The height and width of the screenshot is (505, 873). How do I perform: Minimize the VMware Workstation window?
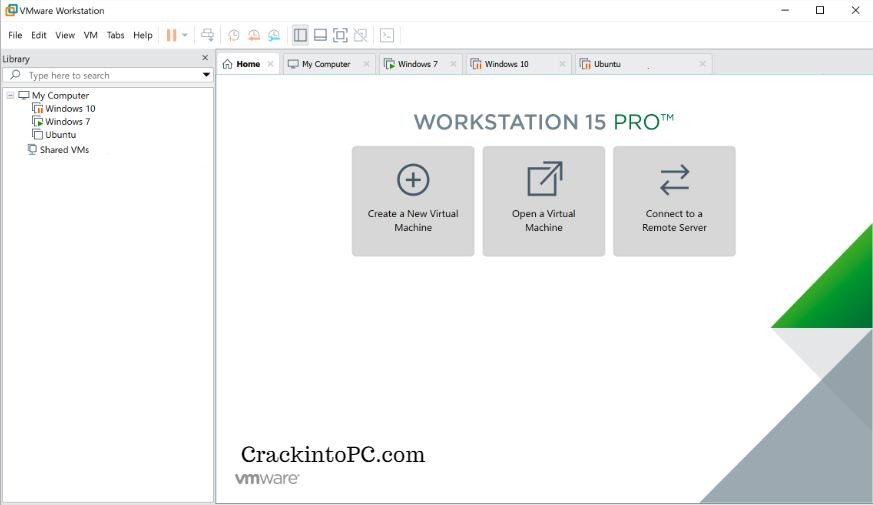pyautogui.click(x=785, y=10)
